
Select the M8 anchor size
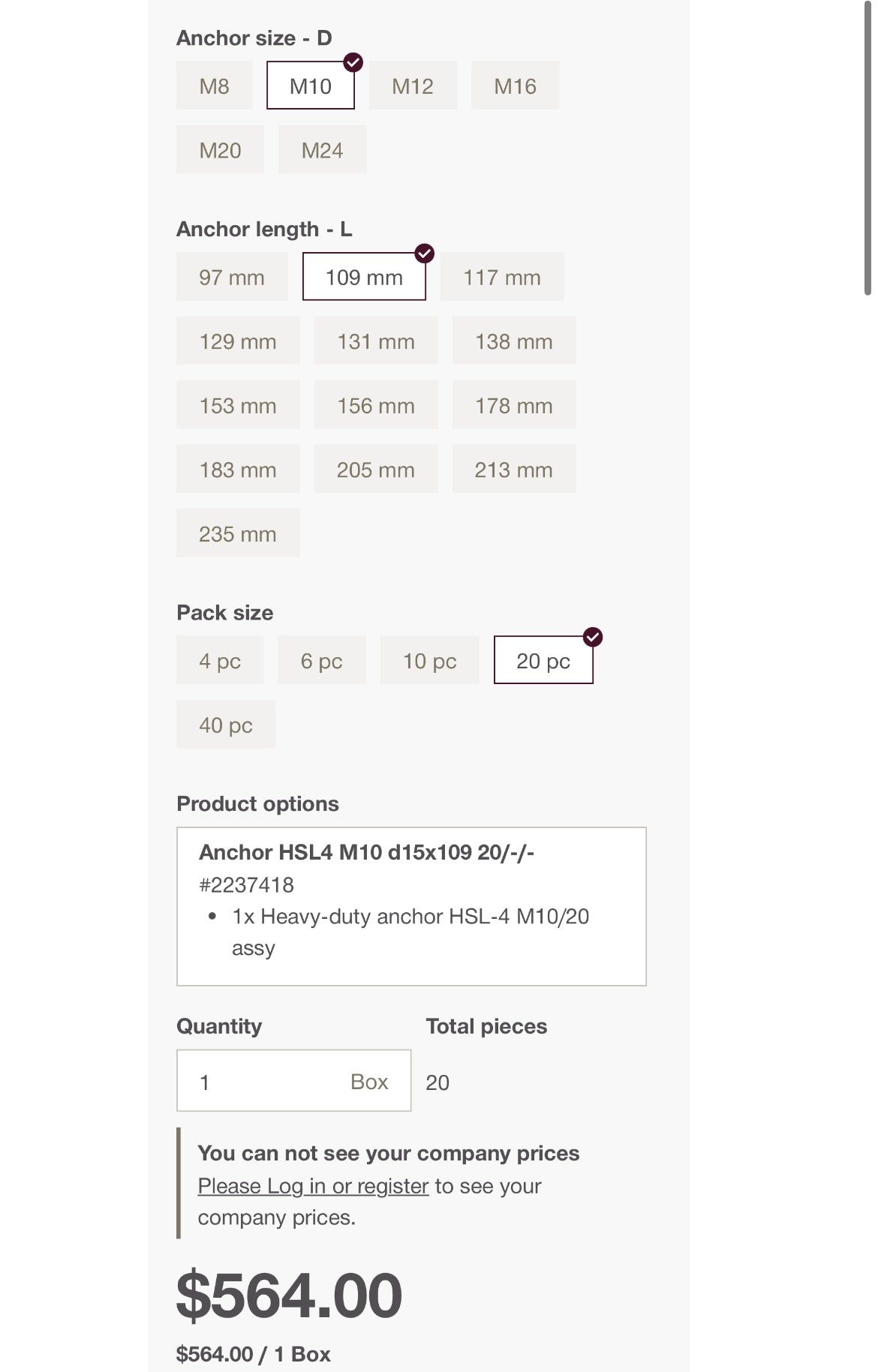(214, 86)
